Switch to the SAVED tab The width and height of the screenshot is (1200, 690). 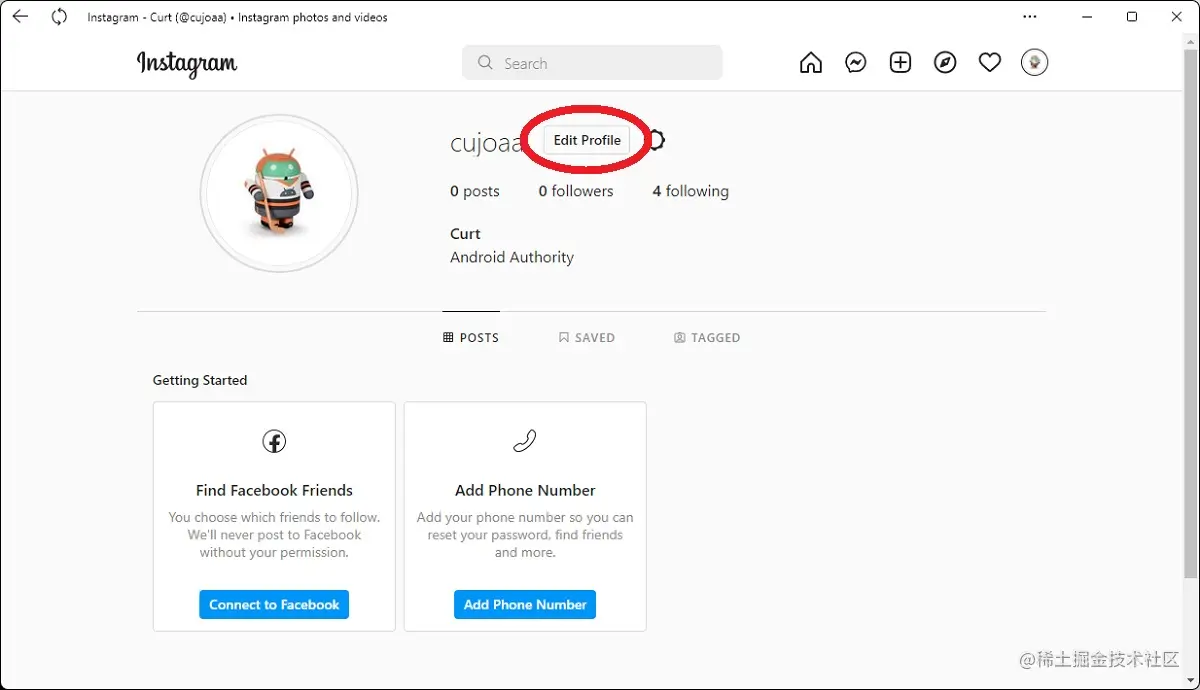587,338
